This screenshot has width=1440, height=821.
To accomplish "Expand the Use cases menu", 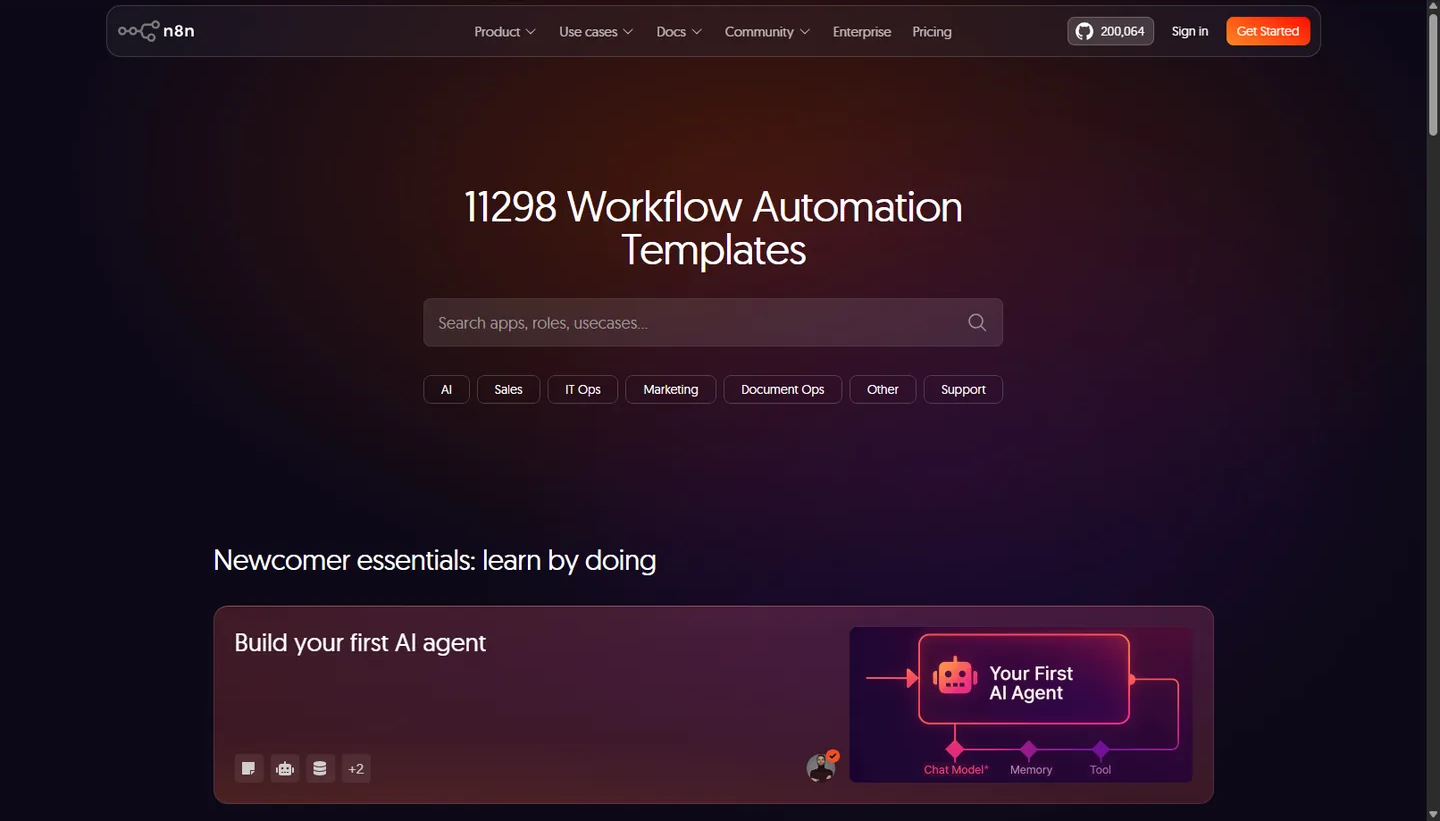I will (x=596, y=32).
